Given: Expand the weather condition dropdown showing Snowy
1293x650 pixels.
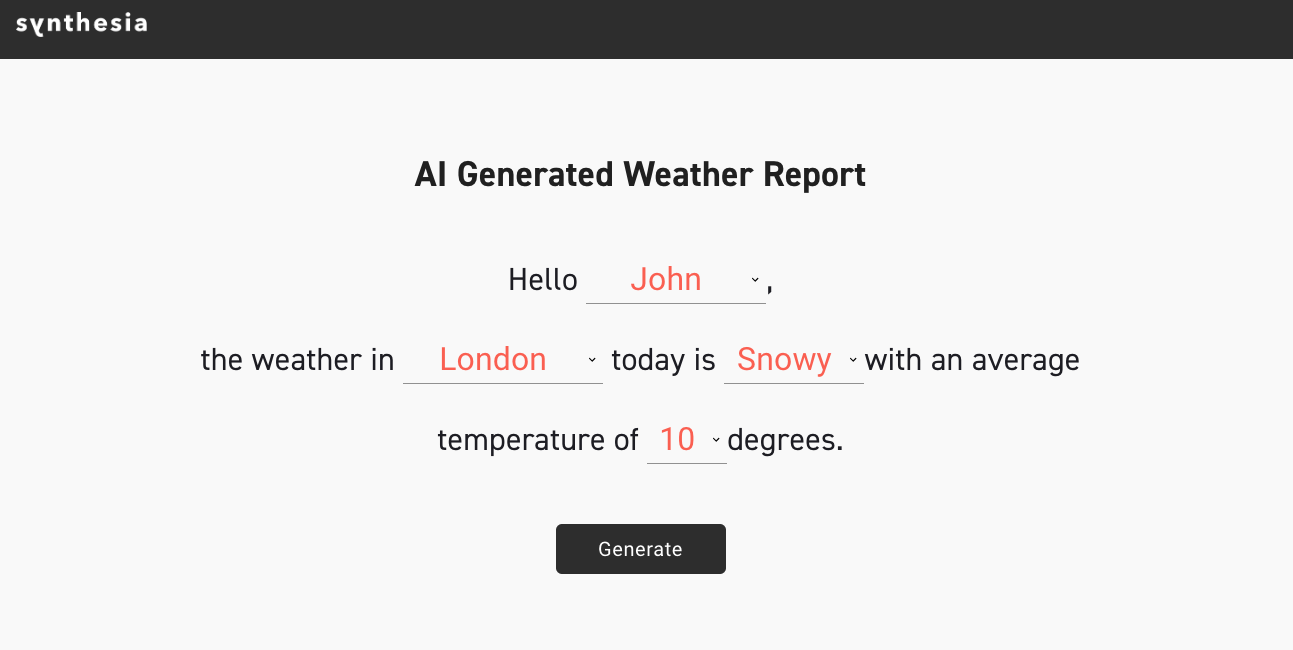Looking at the screenshot, I should (x=784, y=359).
